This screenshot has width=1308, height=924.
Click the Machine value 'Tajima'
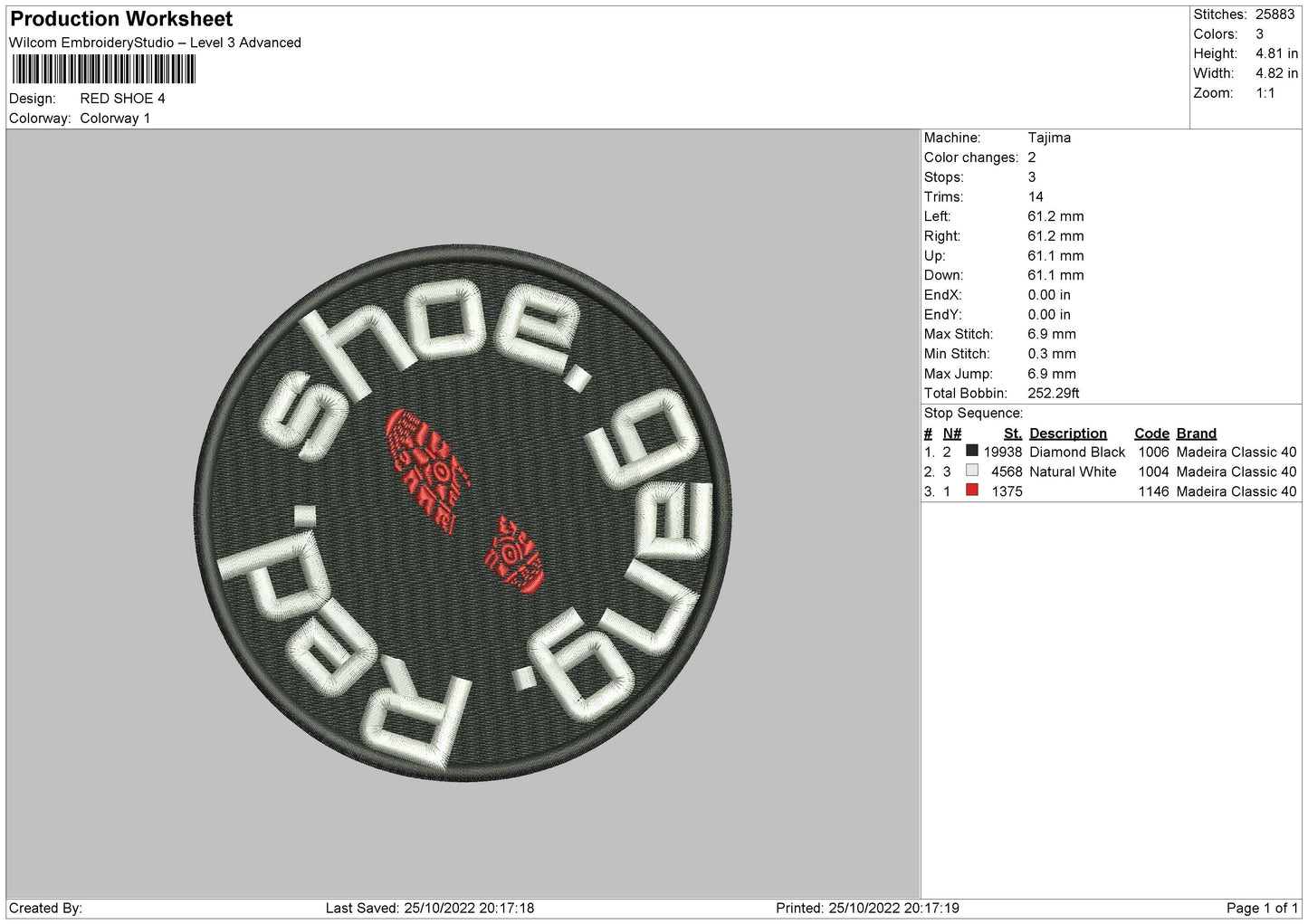(x=1049, y=138)
